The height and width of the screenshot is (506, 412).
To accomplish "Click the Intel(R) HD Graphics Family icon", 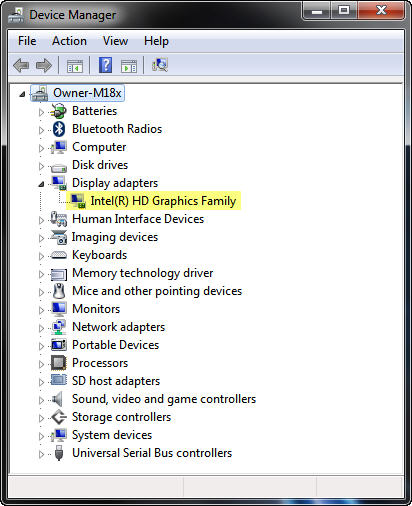I will (x=78, y=201).
